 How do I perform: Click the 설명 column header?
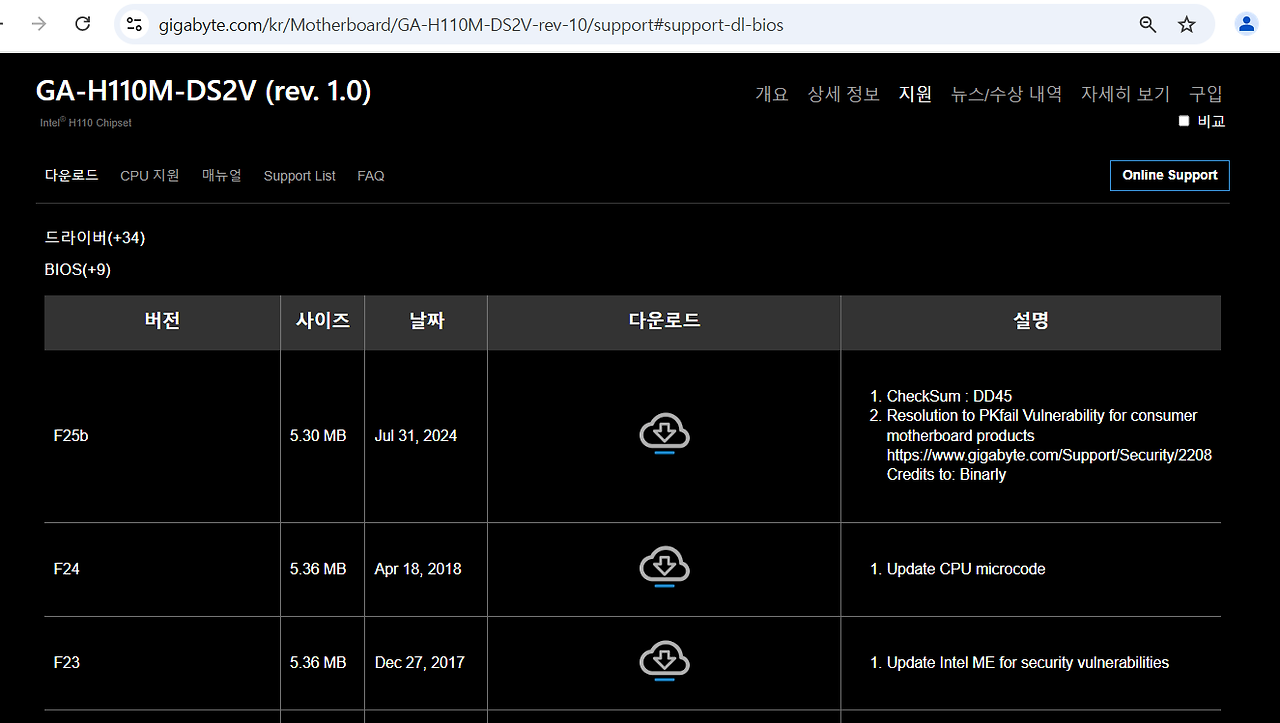(x=1031, y=321)
